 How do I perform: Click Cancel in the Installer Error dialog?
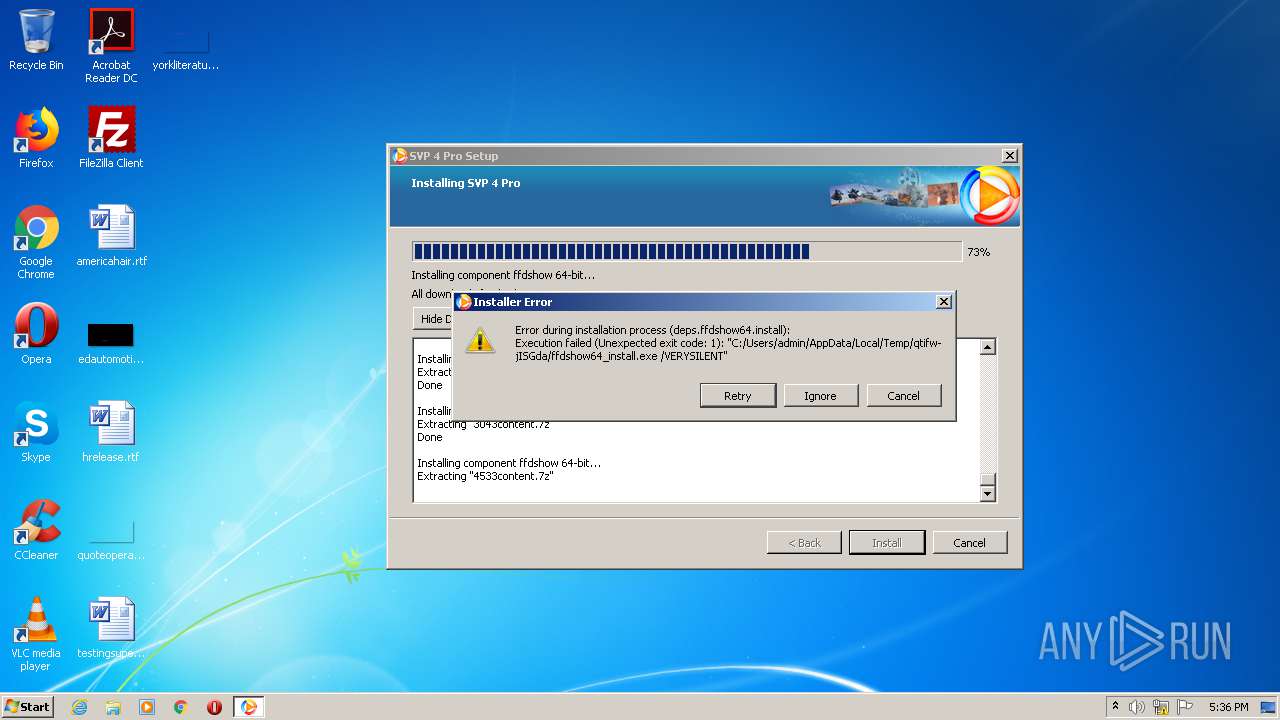[903, 396]
